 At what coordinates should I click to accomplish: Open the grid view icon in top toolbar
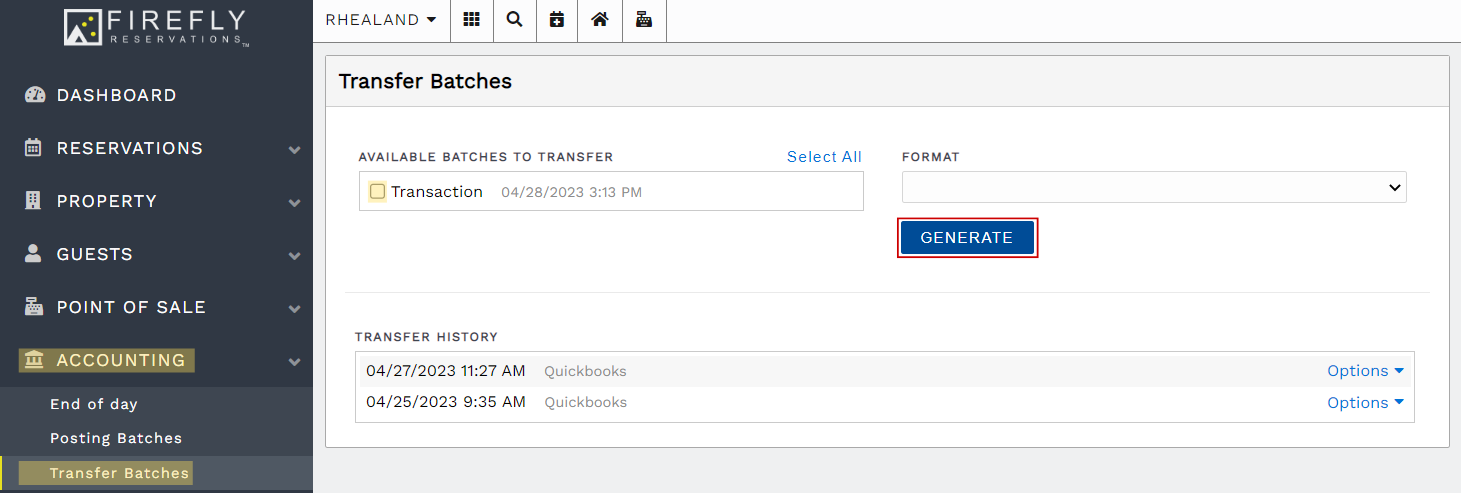pyautogui.click(x=471, y=20)
